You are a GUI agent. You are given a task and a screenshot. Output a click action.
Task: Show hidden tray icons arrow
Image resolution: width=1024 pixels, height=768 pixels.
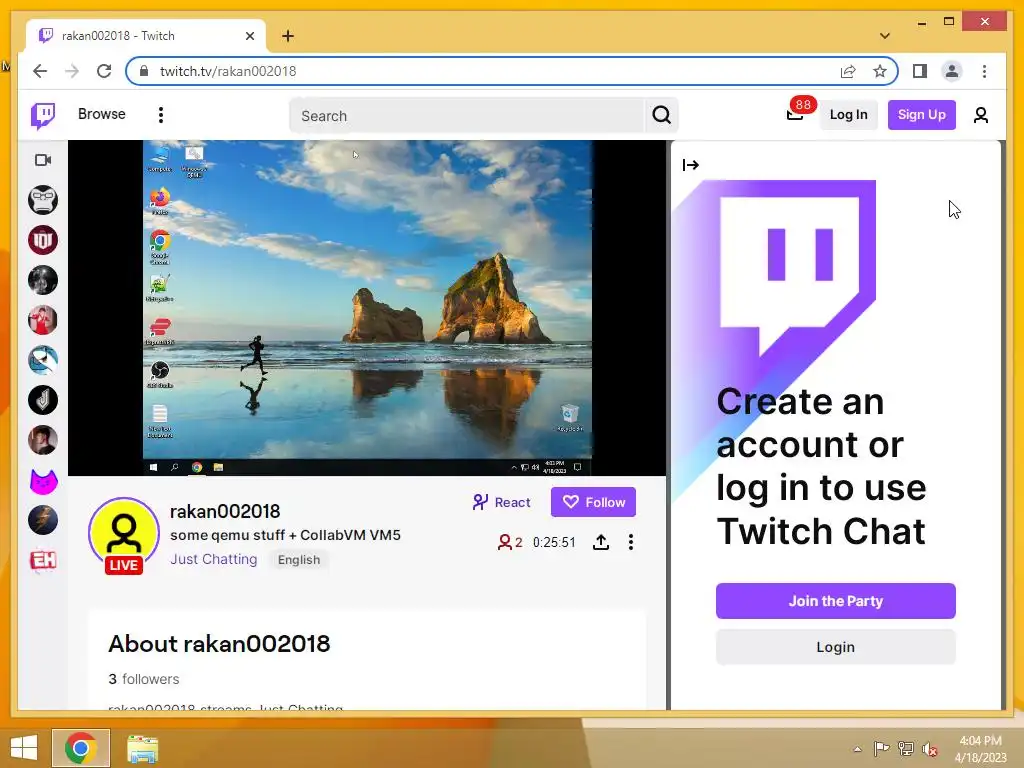(857, 749)
